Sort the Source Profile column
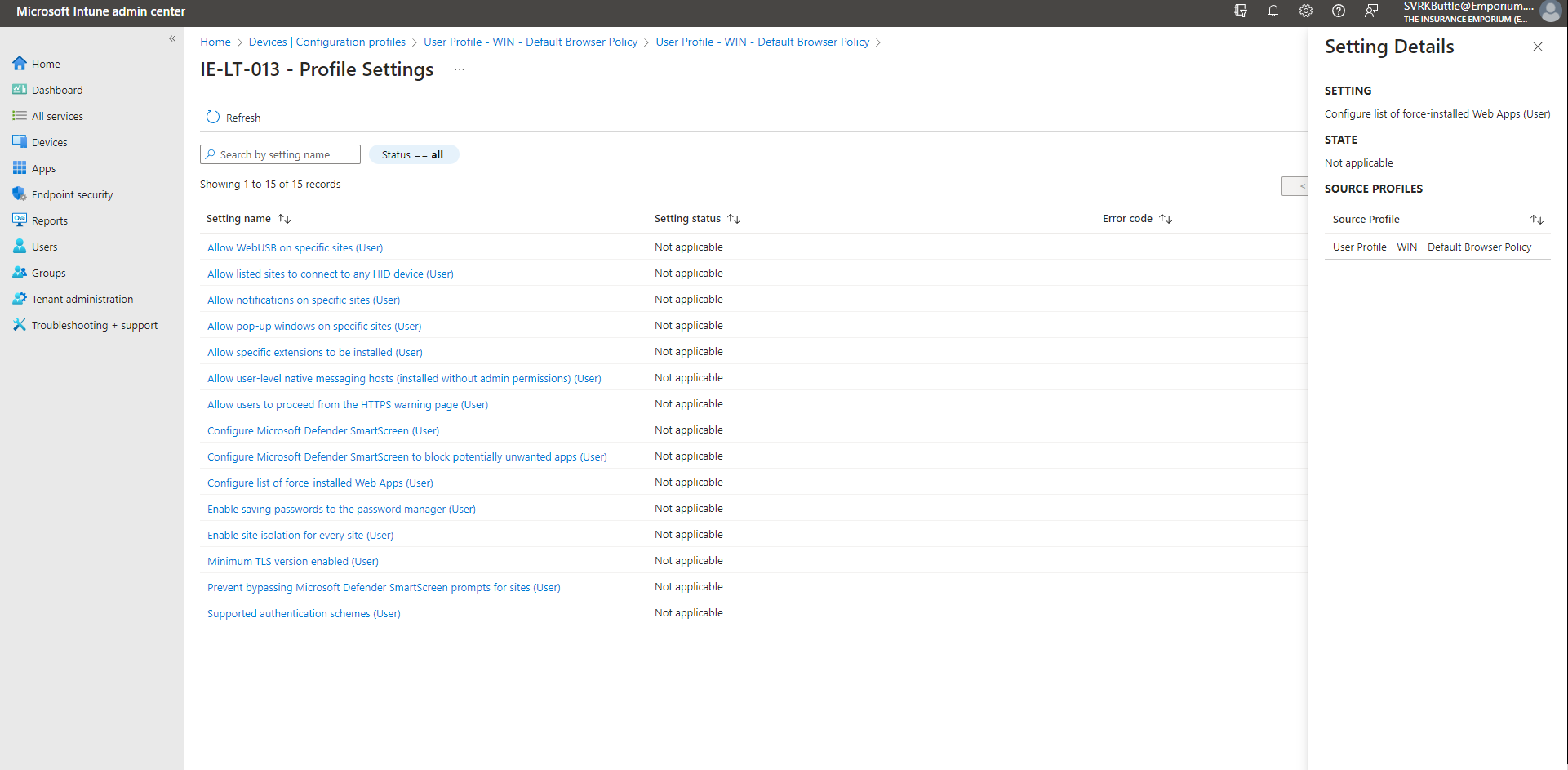Screen dimensions: 1568x770 (1537, 220)
